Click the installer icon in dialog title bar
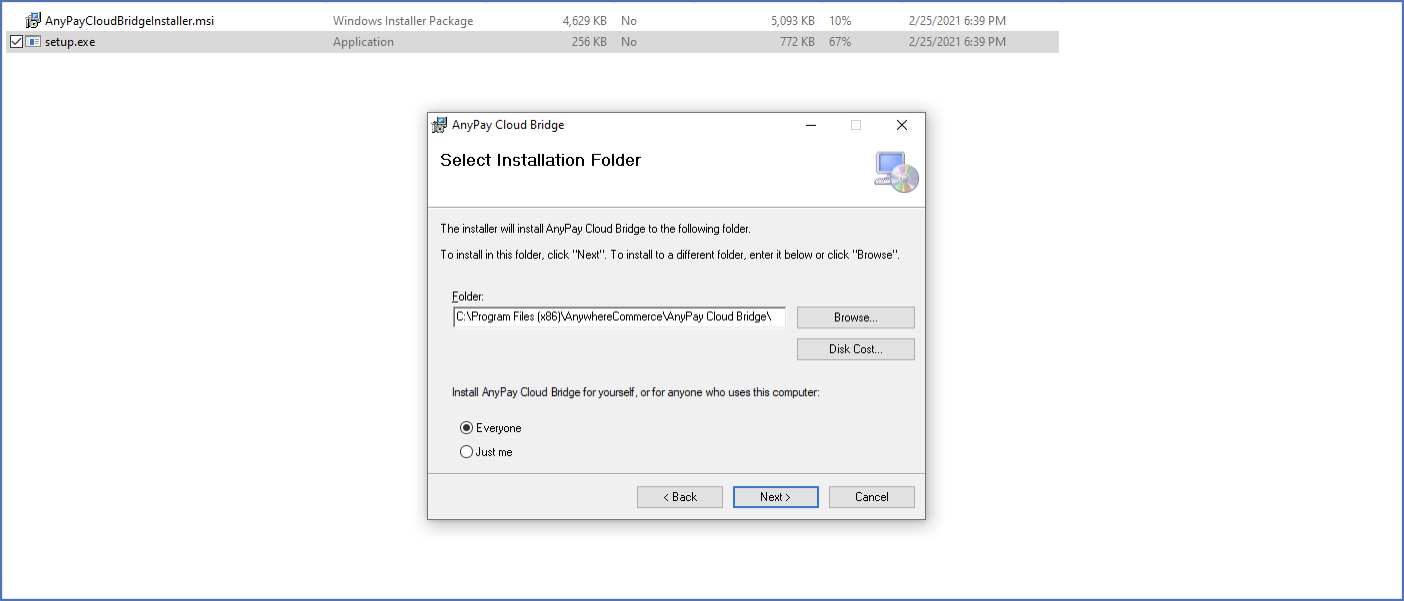1404x601 pixels. point(439,125)
